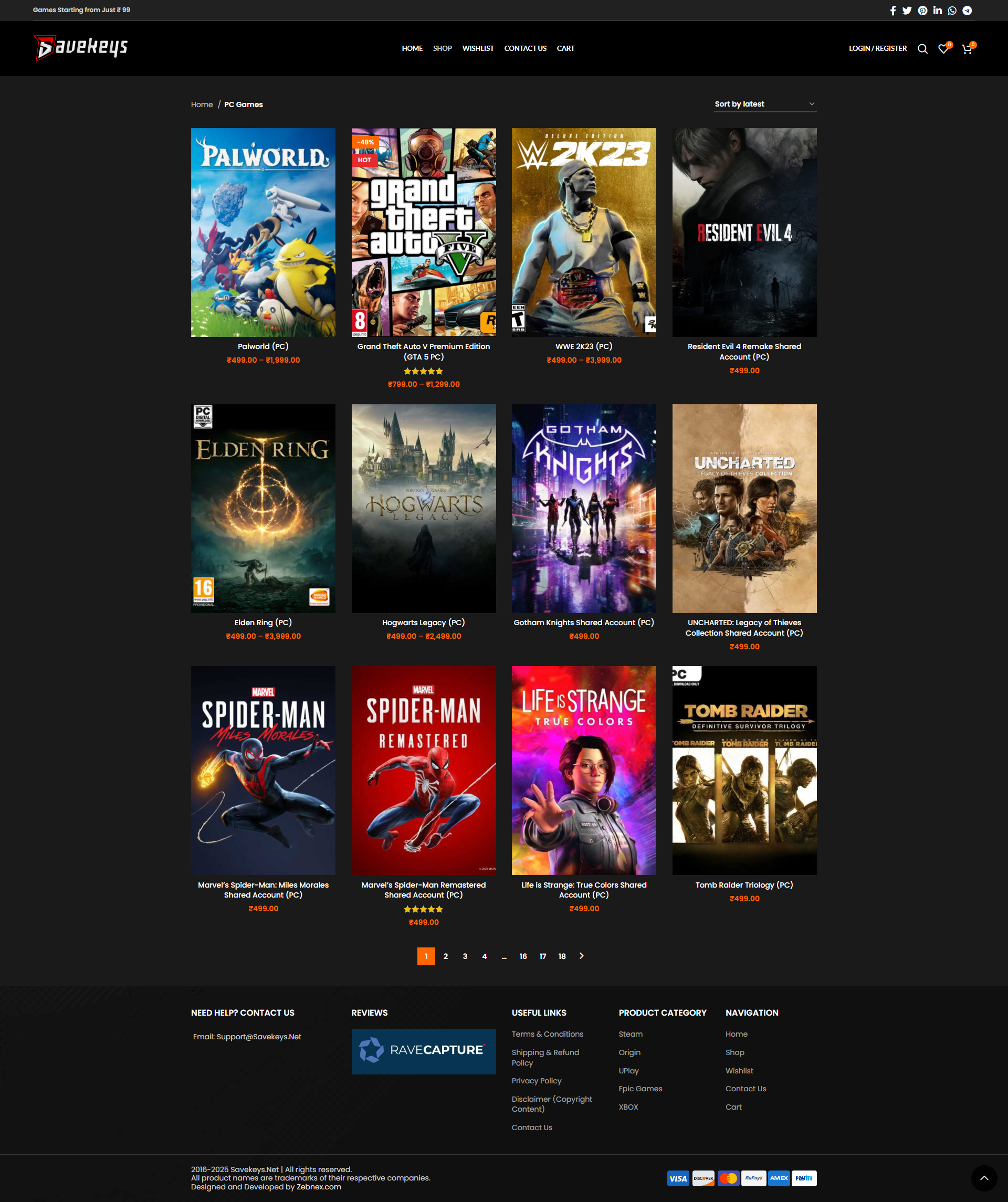Open the Spider-Man Miles Morales cover
The width and height of the screenshot is (1008, 1202).
pos(264,771)
